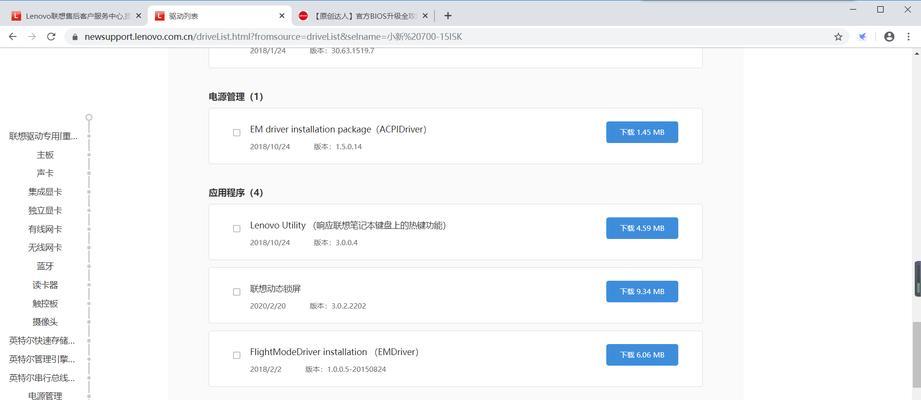Viewport: 921px width, 400px height.
Task: Switch to Lenovo联想售后客户服务中心 tab
Action: click(76, 16)
